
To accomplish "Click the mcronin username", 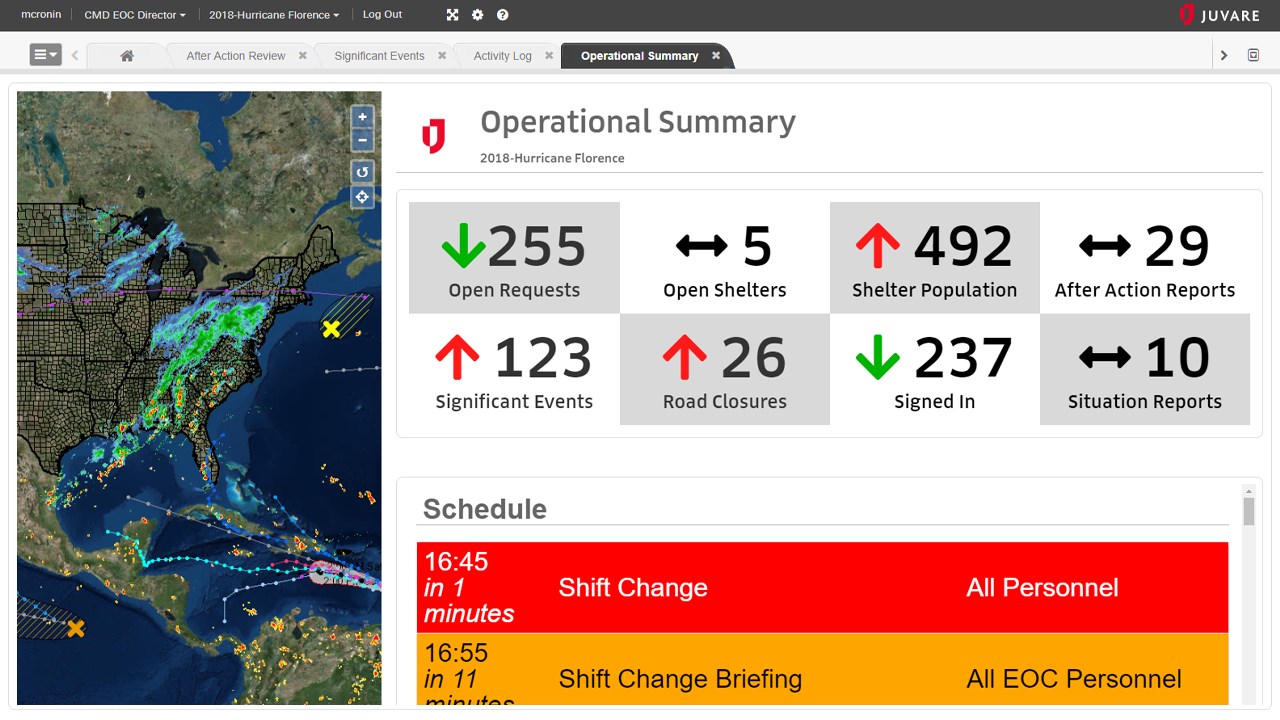I will point(41,15).
